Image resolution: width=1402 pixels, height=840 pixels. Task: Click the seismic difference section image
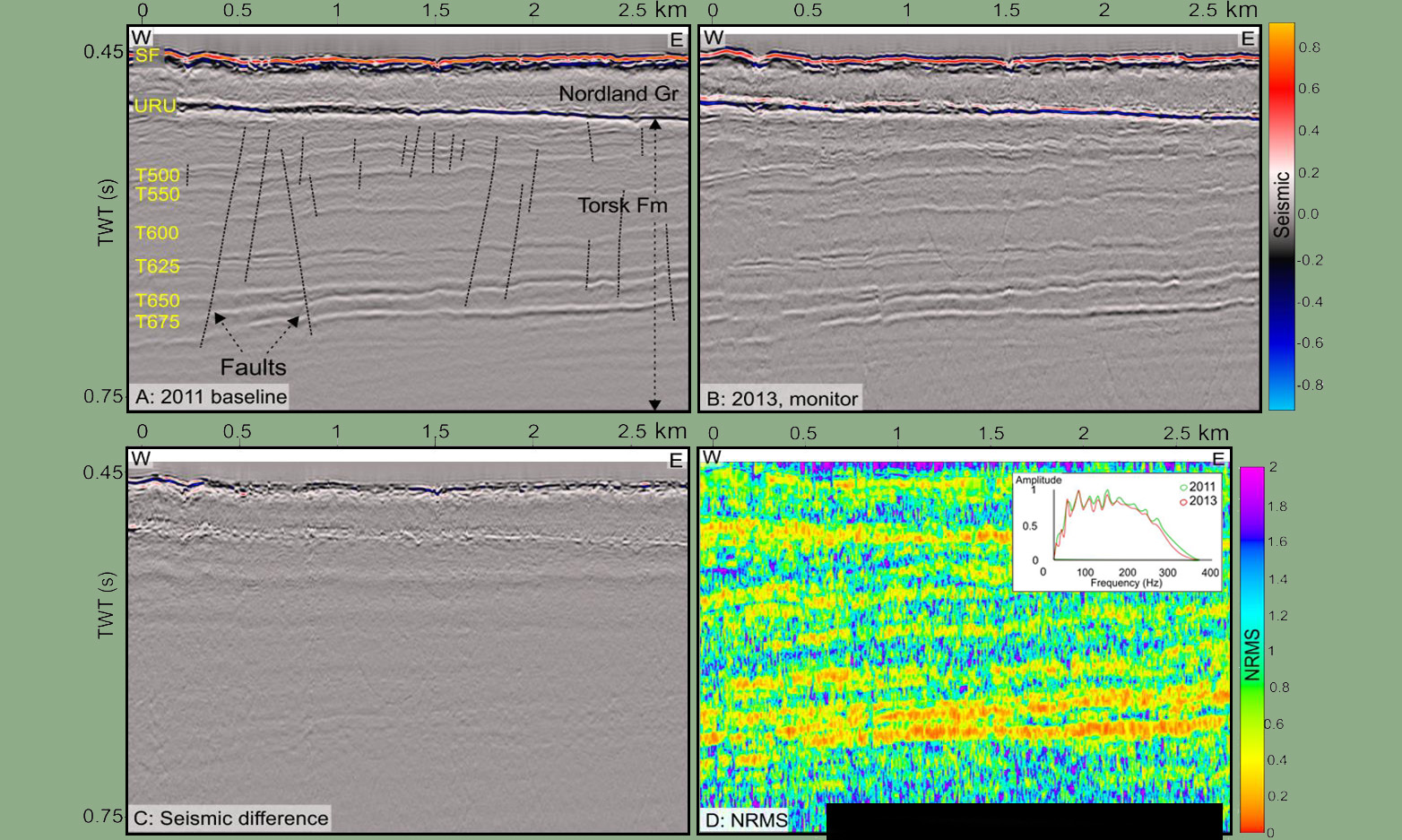408,640
